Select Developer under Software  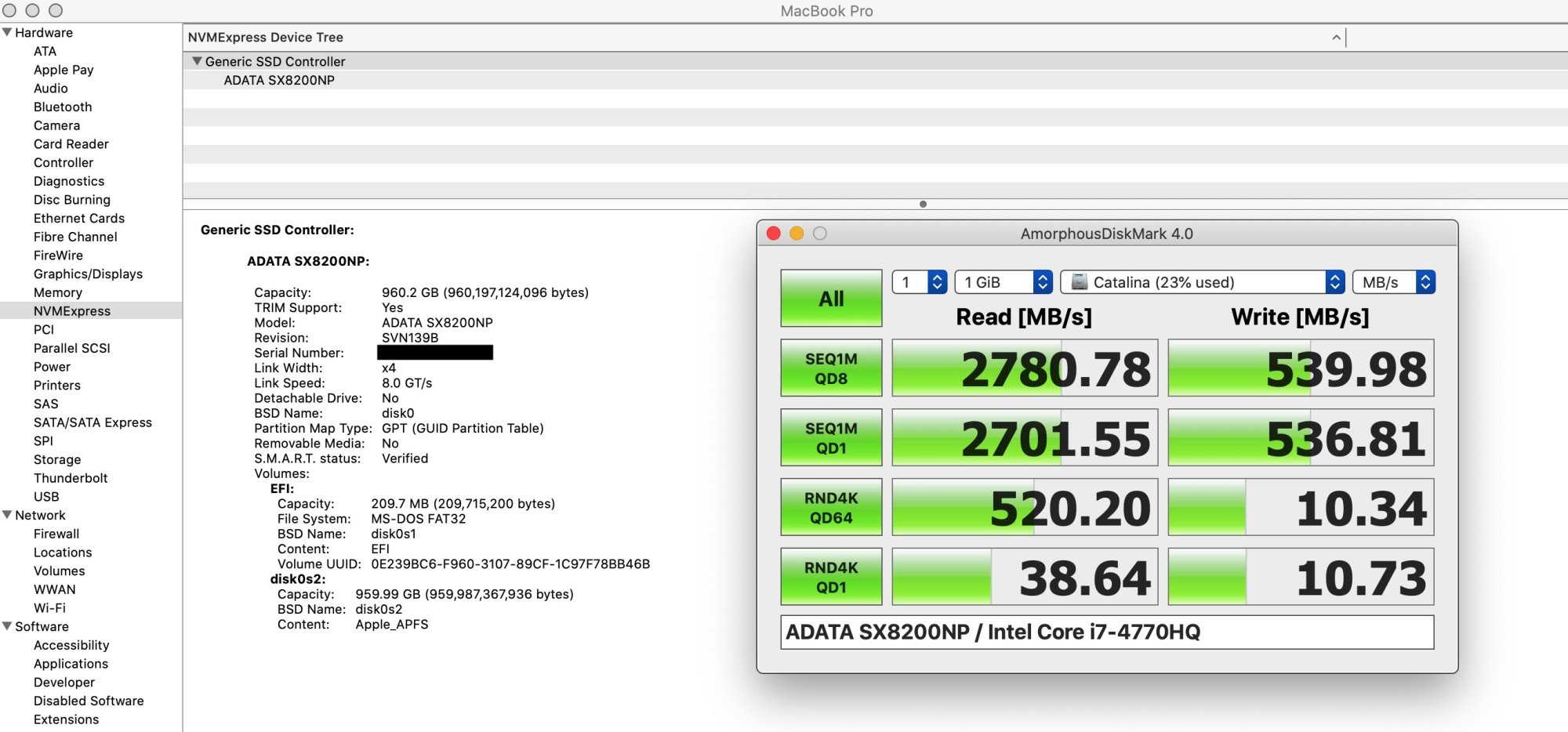[64, 682]
